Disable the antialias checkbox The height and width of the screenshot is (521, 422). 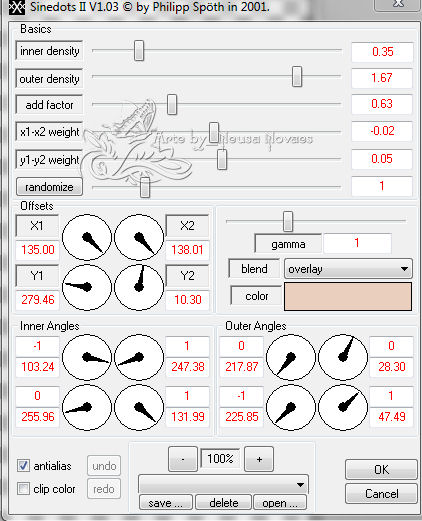click(x=23, y=465)
